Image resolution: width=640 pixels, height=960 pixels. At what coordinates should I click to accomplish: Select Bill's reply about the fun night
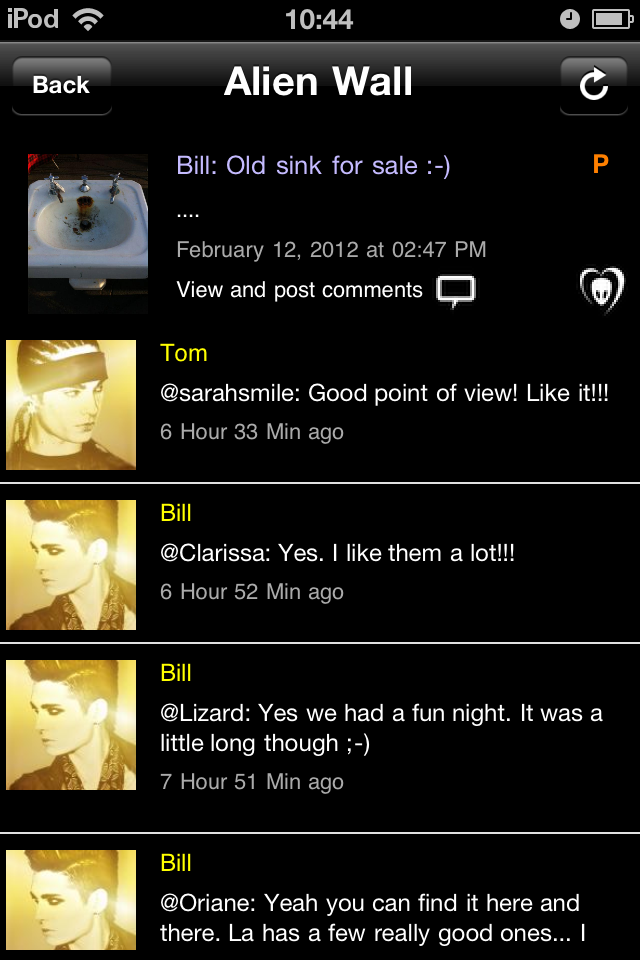381,728
